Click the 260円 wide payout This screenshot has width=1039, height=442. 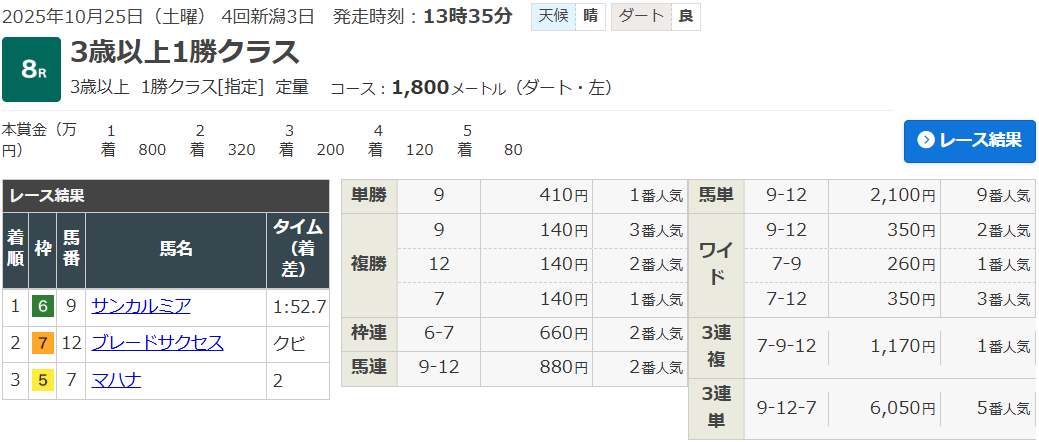910,264
